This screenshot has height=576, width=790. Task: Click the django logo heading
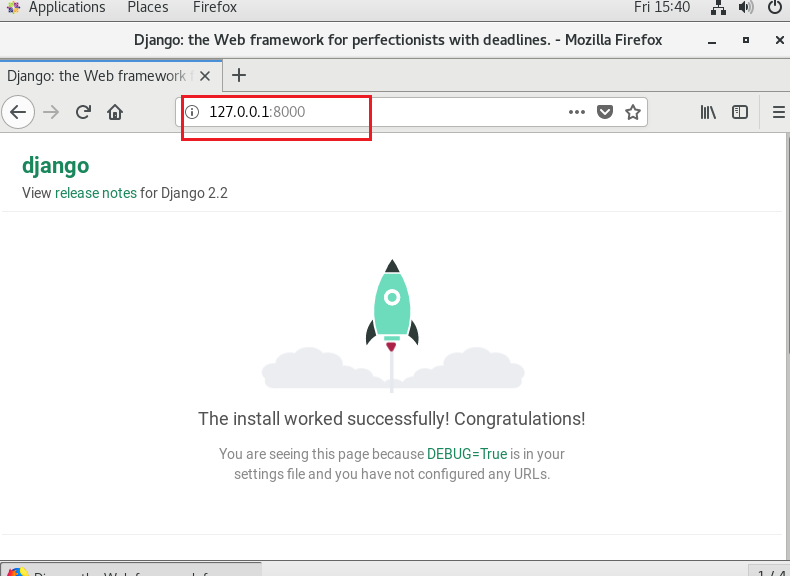(x=55, y=166)
